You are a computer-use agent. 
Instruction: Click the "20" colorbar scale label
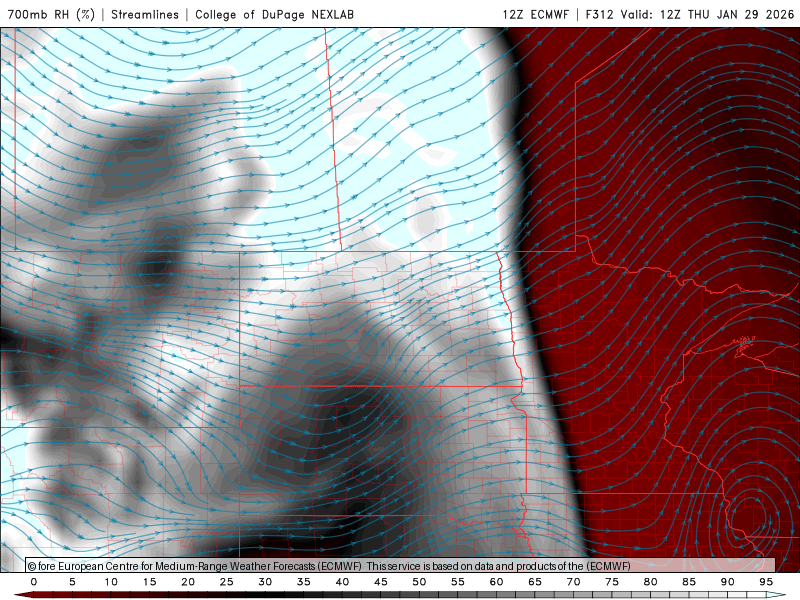tap(188, 582)
